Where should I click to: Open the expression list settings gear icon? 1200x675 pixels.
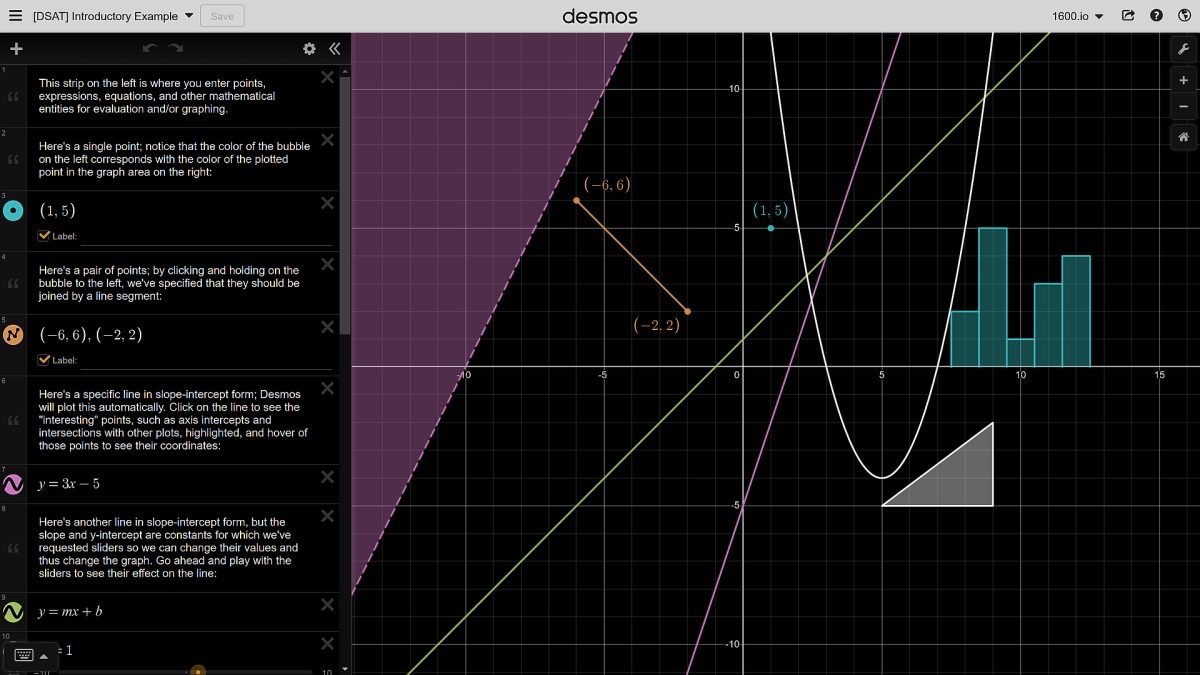click(309, 47)
